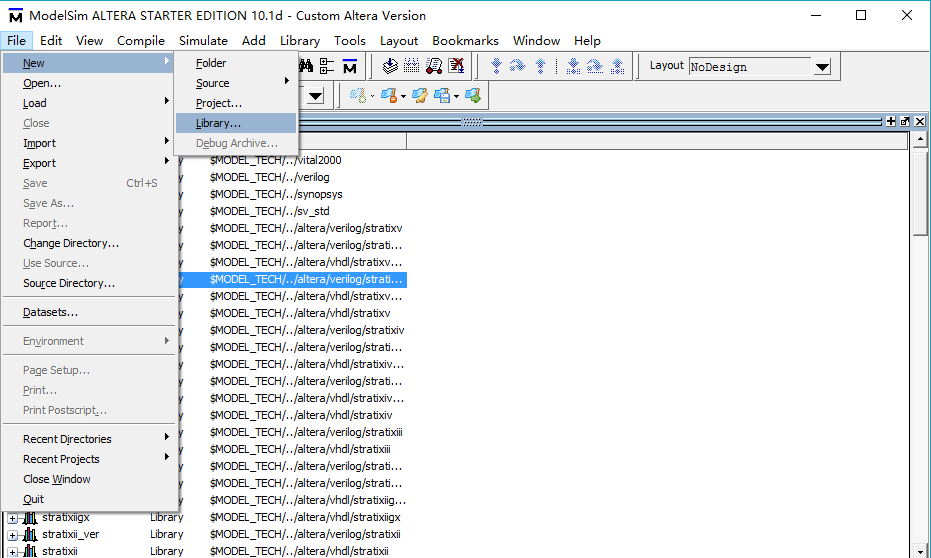Click step-out current instance up arrow icon
Image resolution: width=931 pixels, height=558 pixels.
618,66
